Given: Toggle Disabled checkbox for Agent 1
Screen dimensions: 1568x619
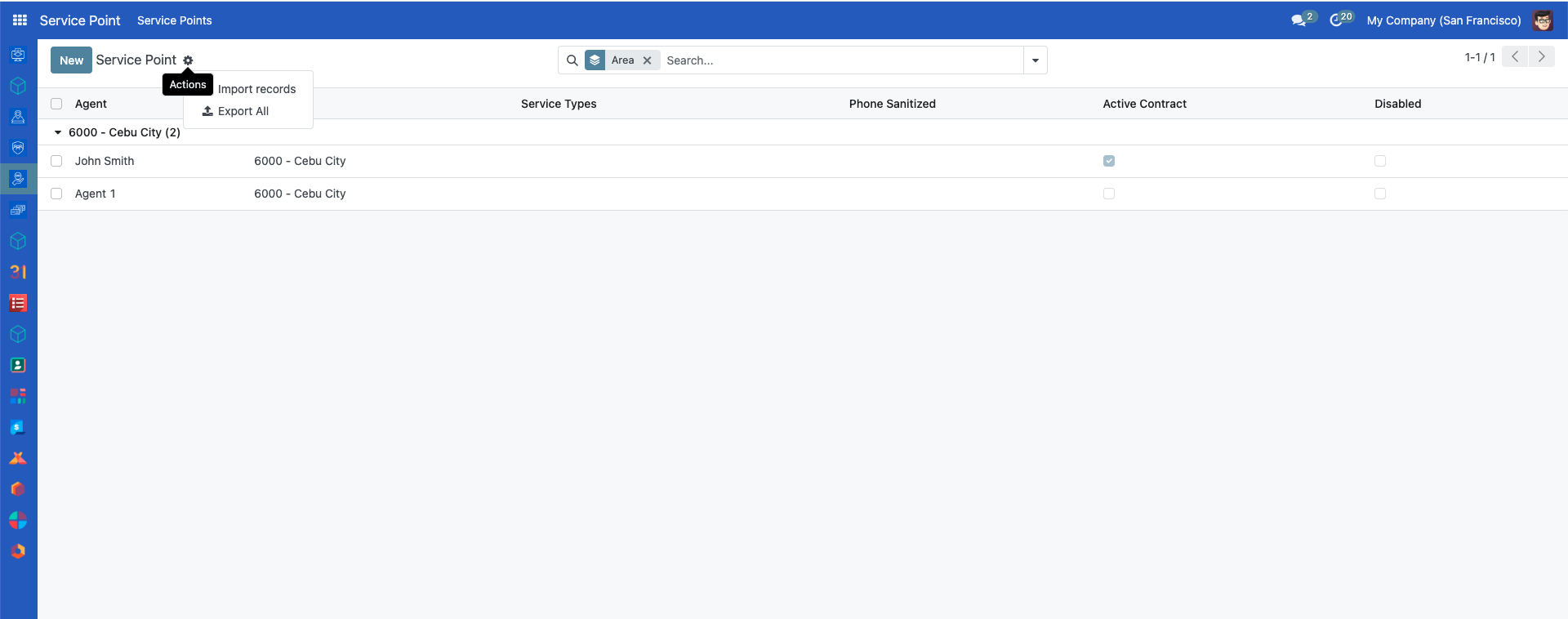Looking at the screenshot, I should click(x=1380, y=194).
